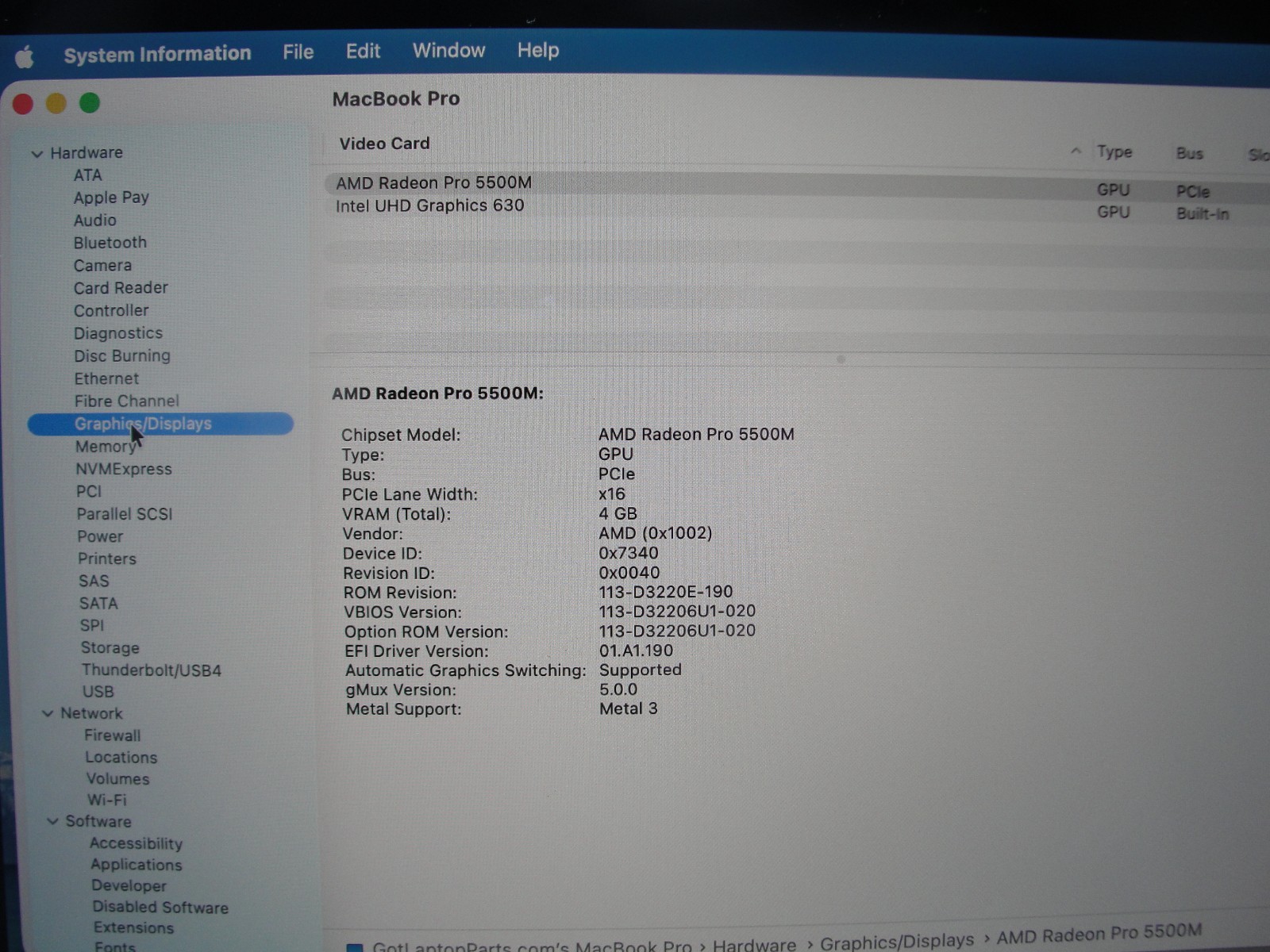Select Graphics/Displays in sidebar
The image size is (1270, 952).
pos(160,424)
